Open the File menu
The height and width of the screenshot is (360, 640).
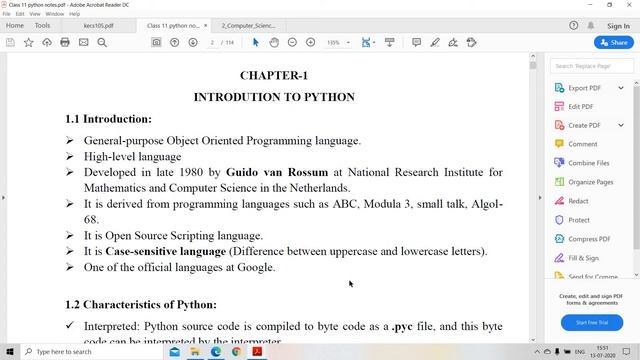[x=6, y=14]
